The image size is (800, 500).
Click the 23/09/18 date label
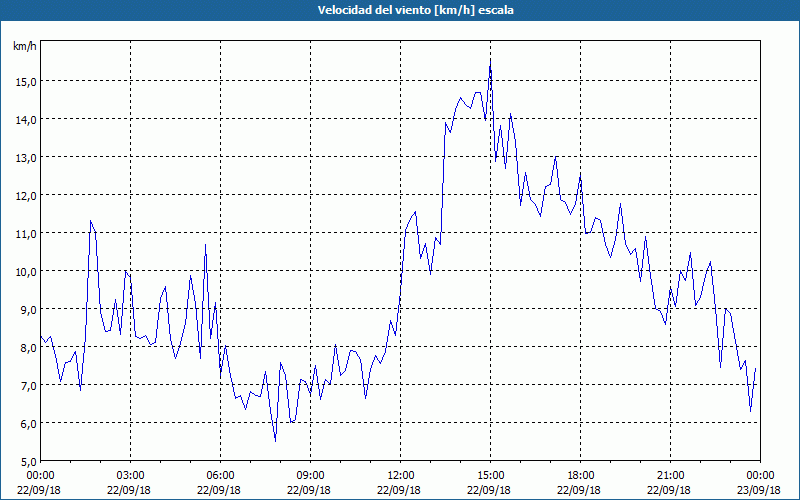point(759,490)
